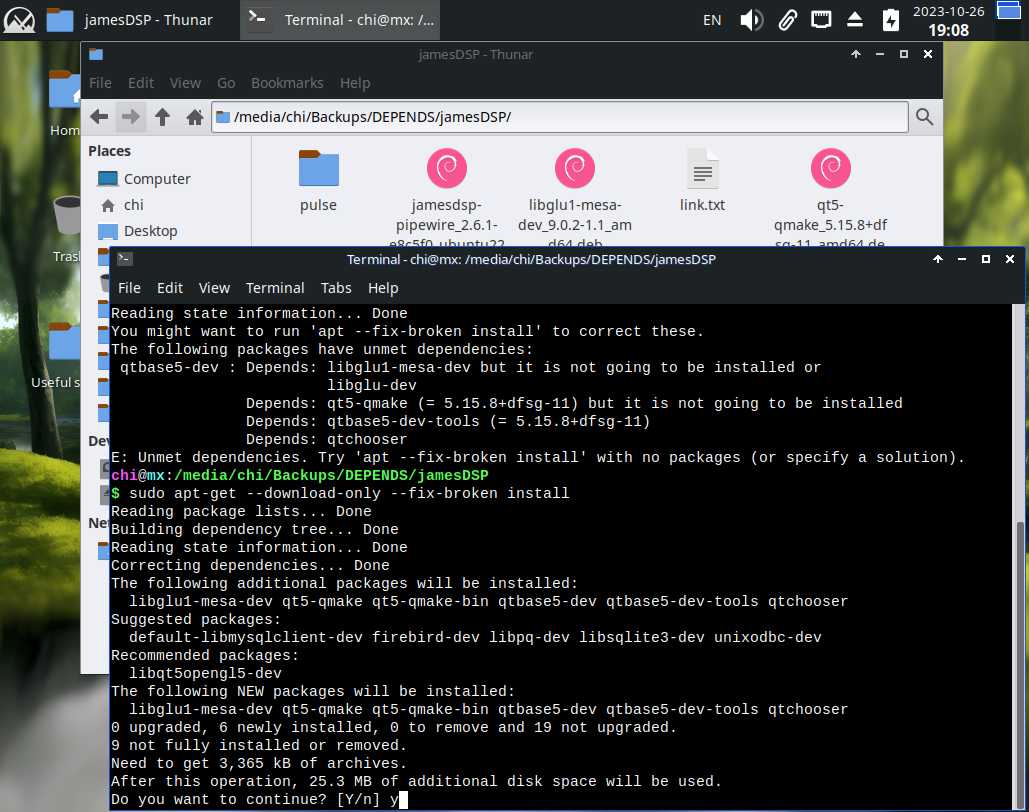1029x812 pixels.
Task: Go to parent folder in Thunar
Action: point(162,117)
